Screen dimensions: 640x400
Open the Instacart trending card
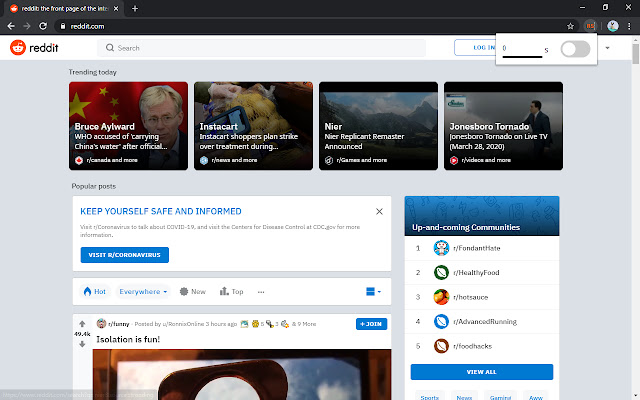click(253, 126)
